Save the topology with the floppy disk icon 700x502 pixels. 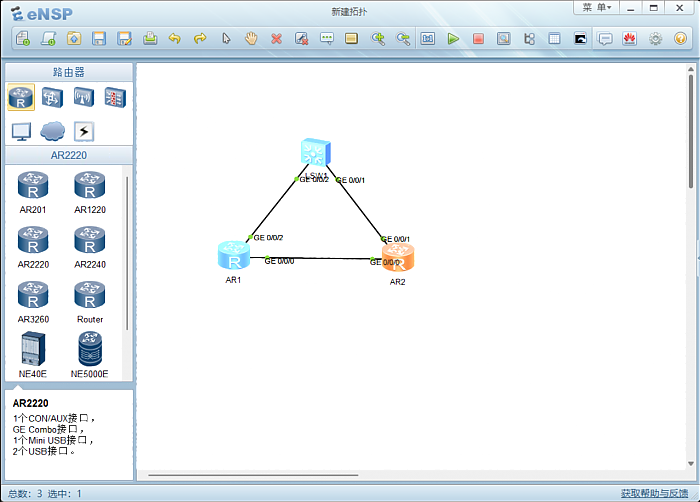(99, 39)
